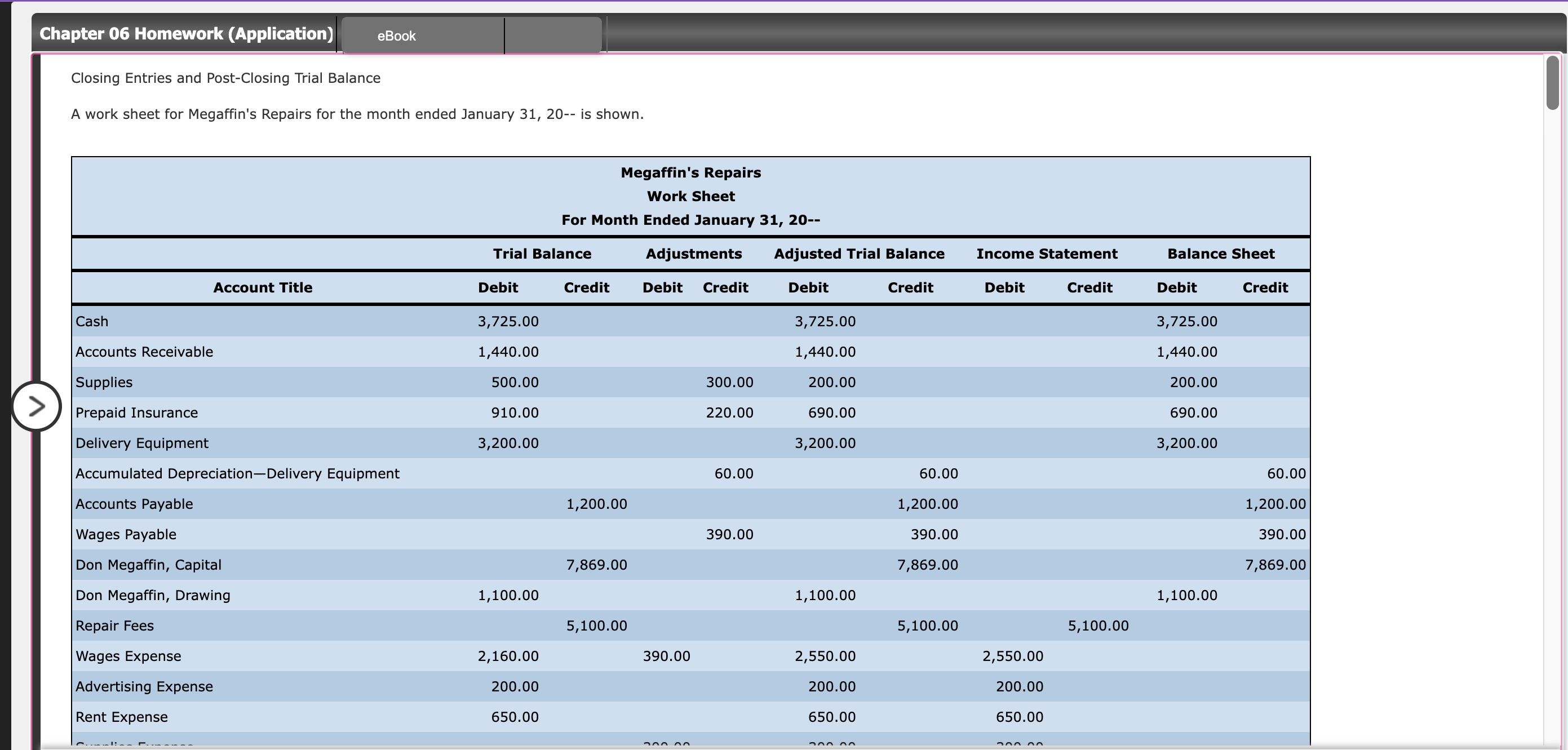This screenshot has height=750, width=1568.
Task: Select the Trial Balance column header
Action: click(542, 253)
